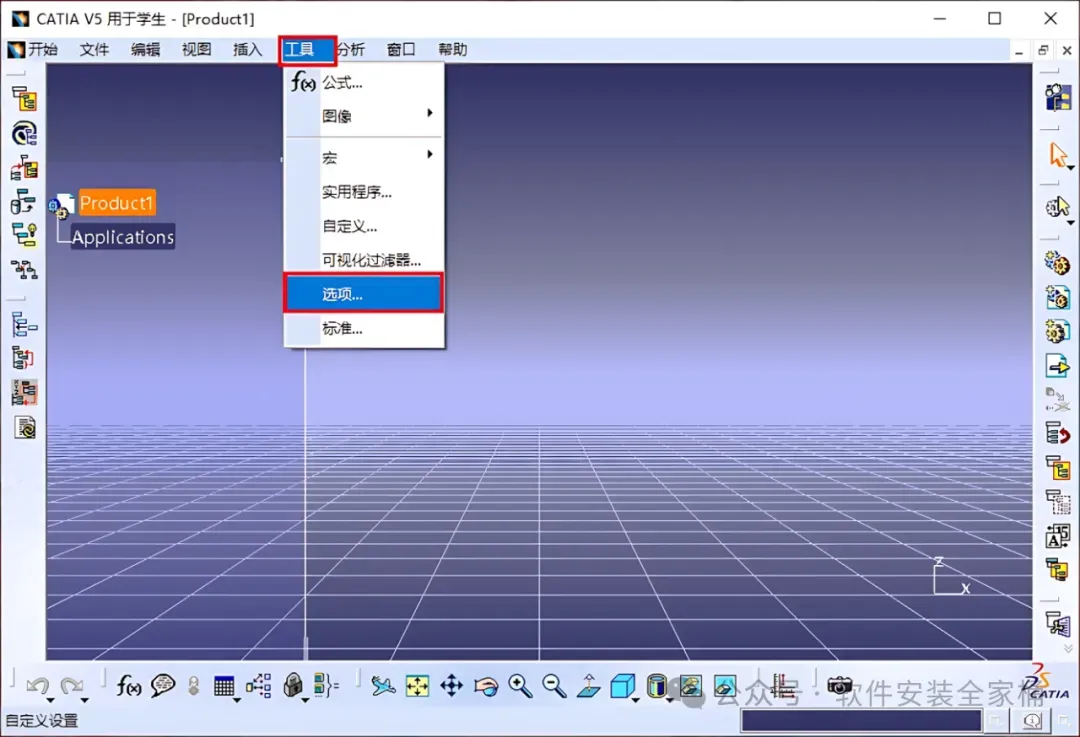The height and width of the screenshot is (737, 1080).
Task: Click the Swap Visible Space icon
Action: 725,686
